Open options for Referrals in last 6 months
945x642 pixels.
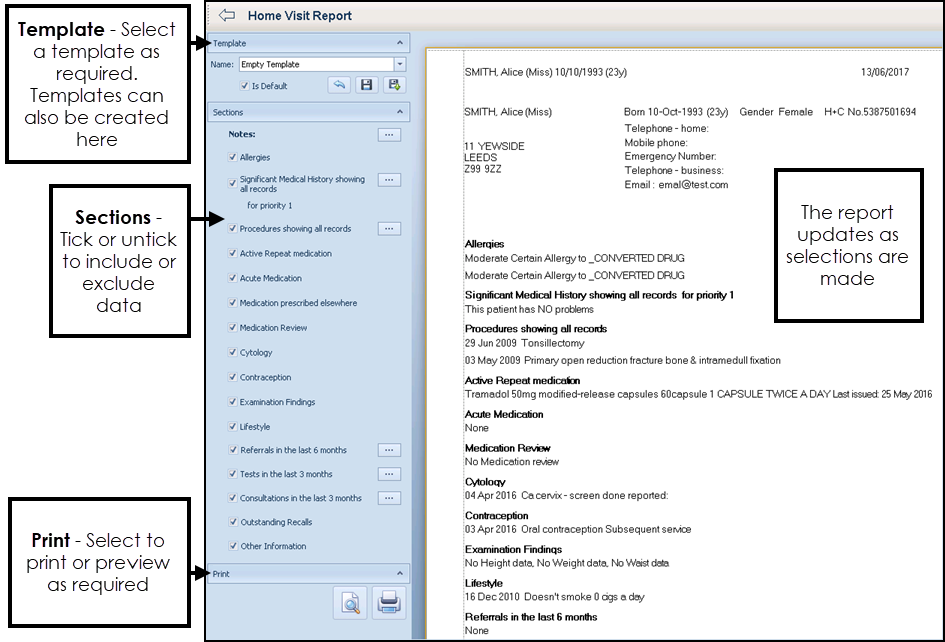pos(389,450)
